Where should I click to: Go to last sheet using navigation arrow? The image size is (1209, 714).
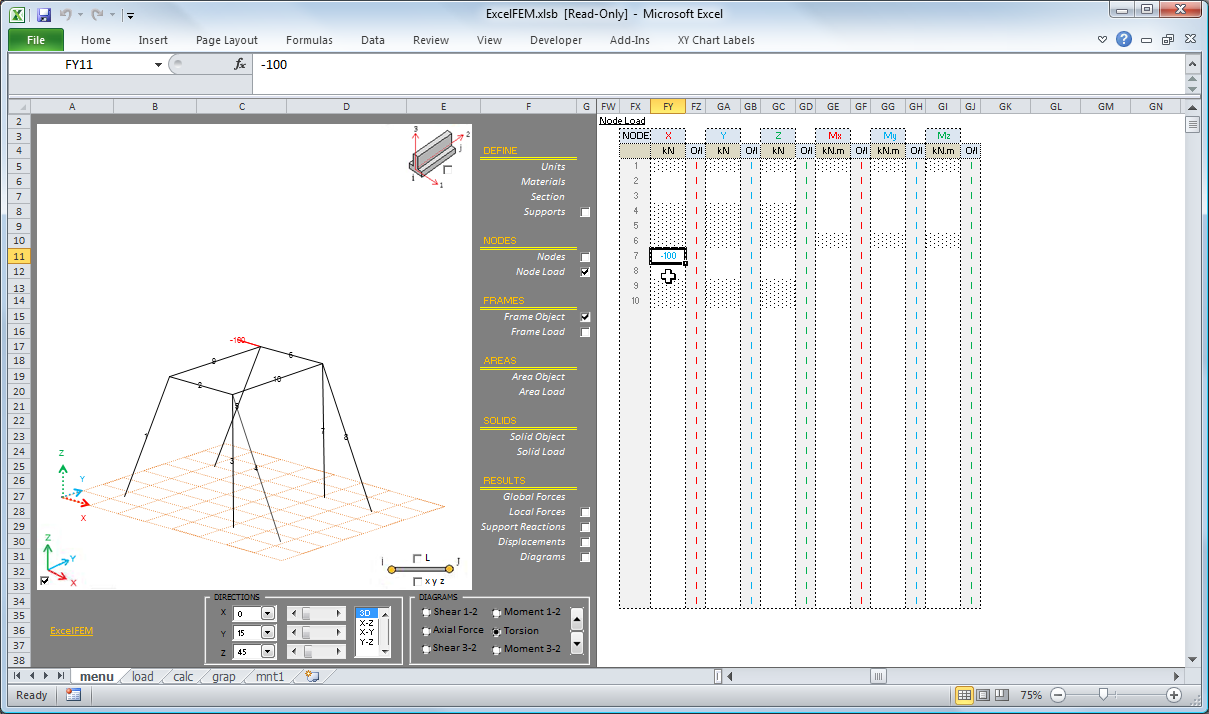[x=61, y=676]
